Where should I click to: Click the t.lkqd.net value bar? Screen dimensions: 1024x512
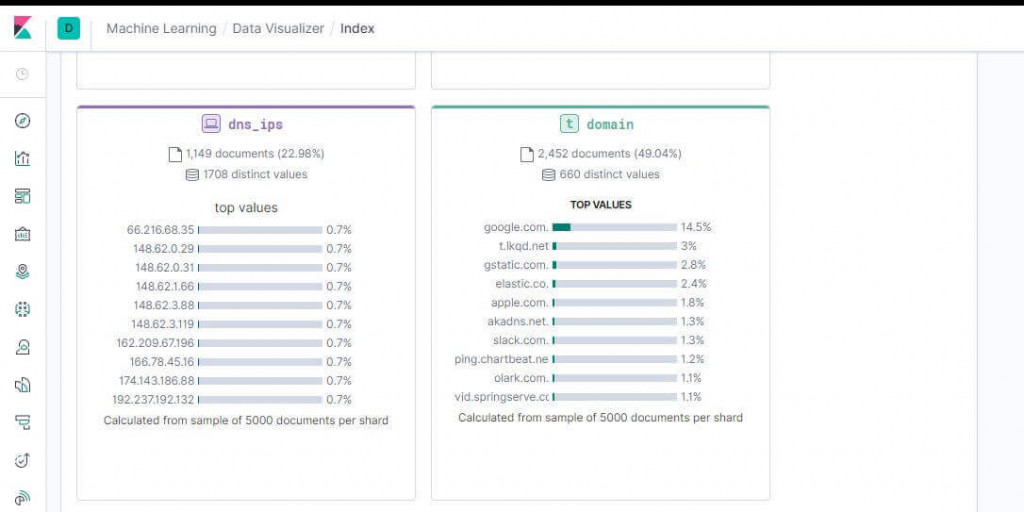615,246
